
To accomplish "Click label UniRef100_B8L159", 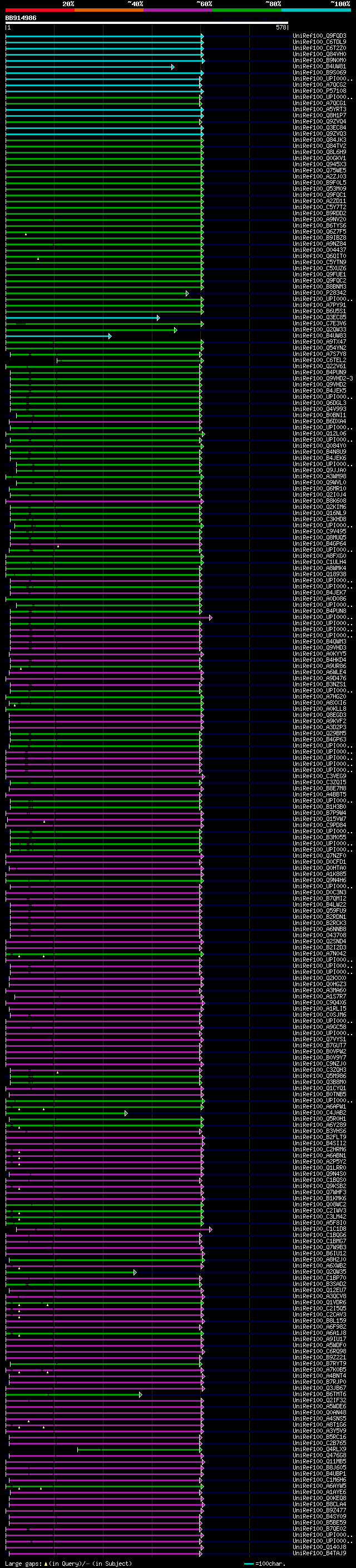I will coord(319,1320).
